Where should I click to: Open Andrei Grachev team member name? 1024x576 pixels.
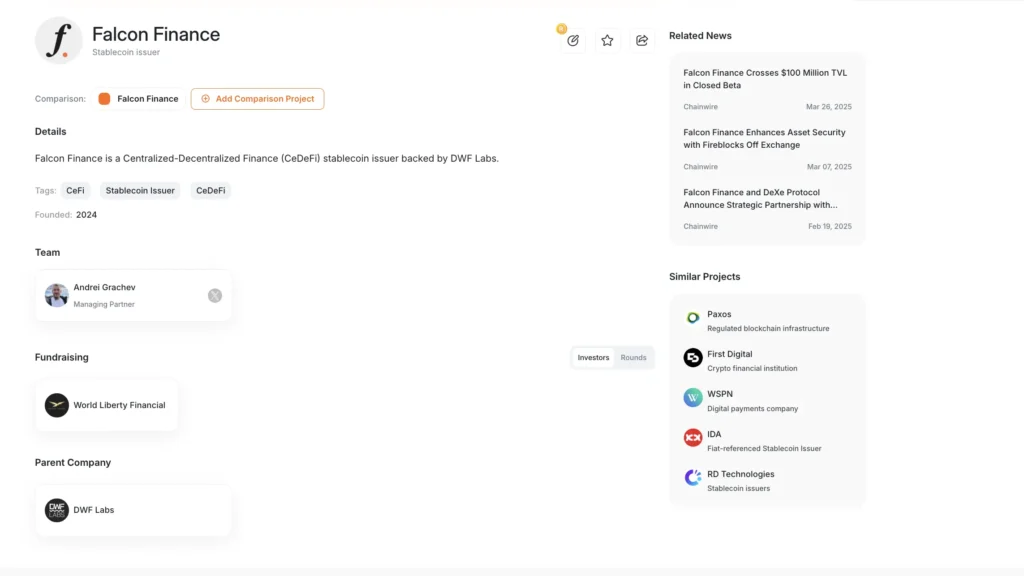[104, 287]
